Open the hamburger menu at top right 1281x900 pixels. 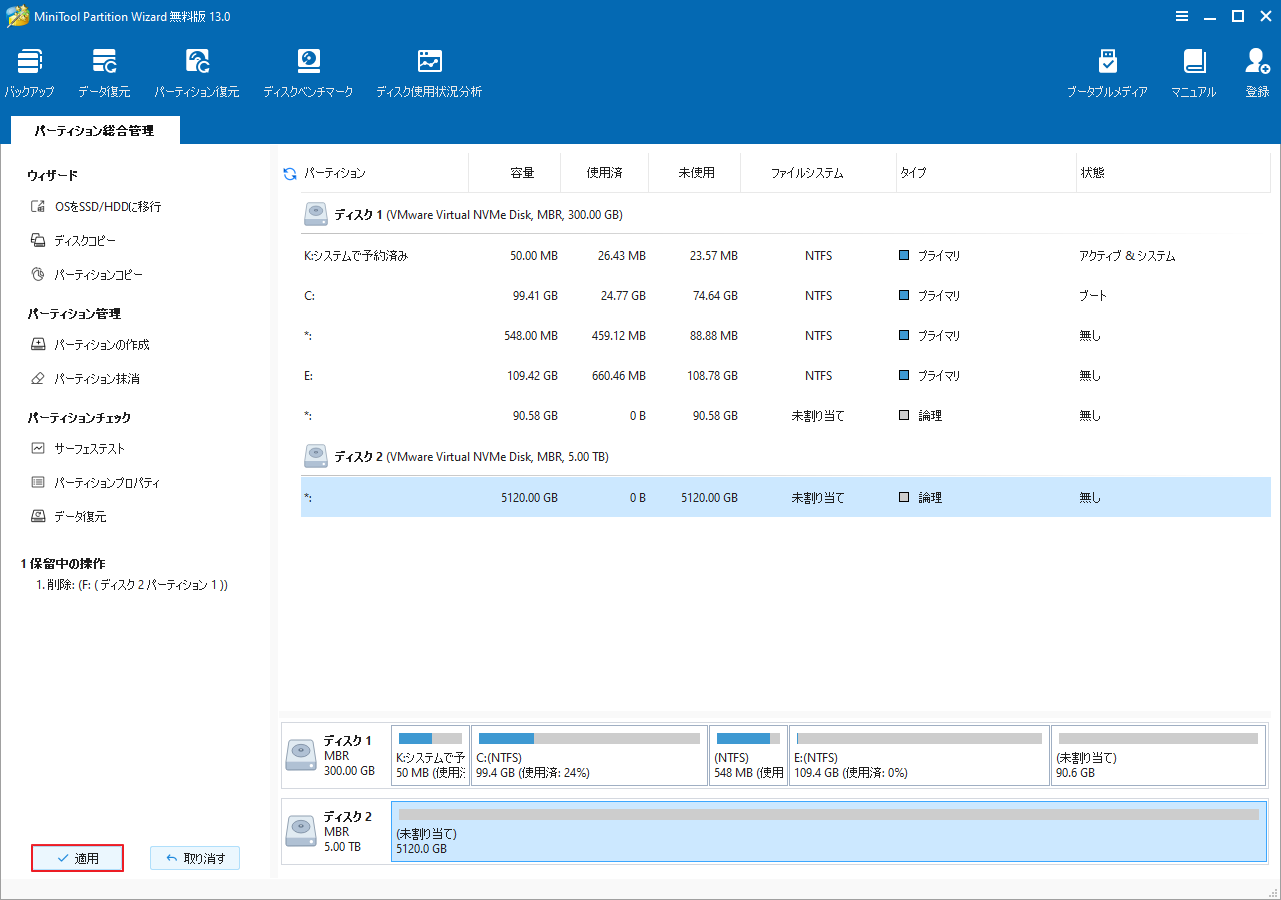(1181, 16)
